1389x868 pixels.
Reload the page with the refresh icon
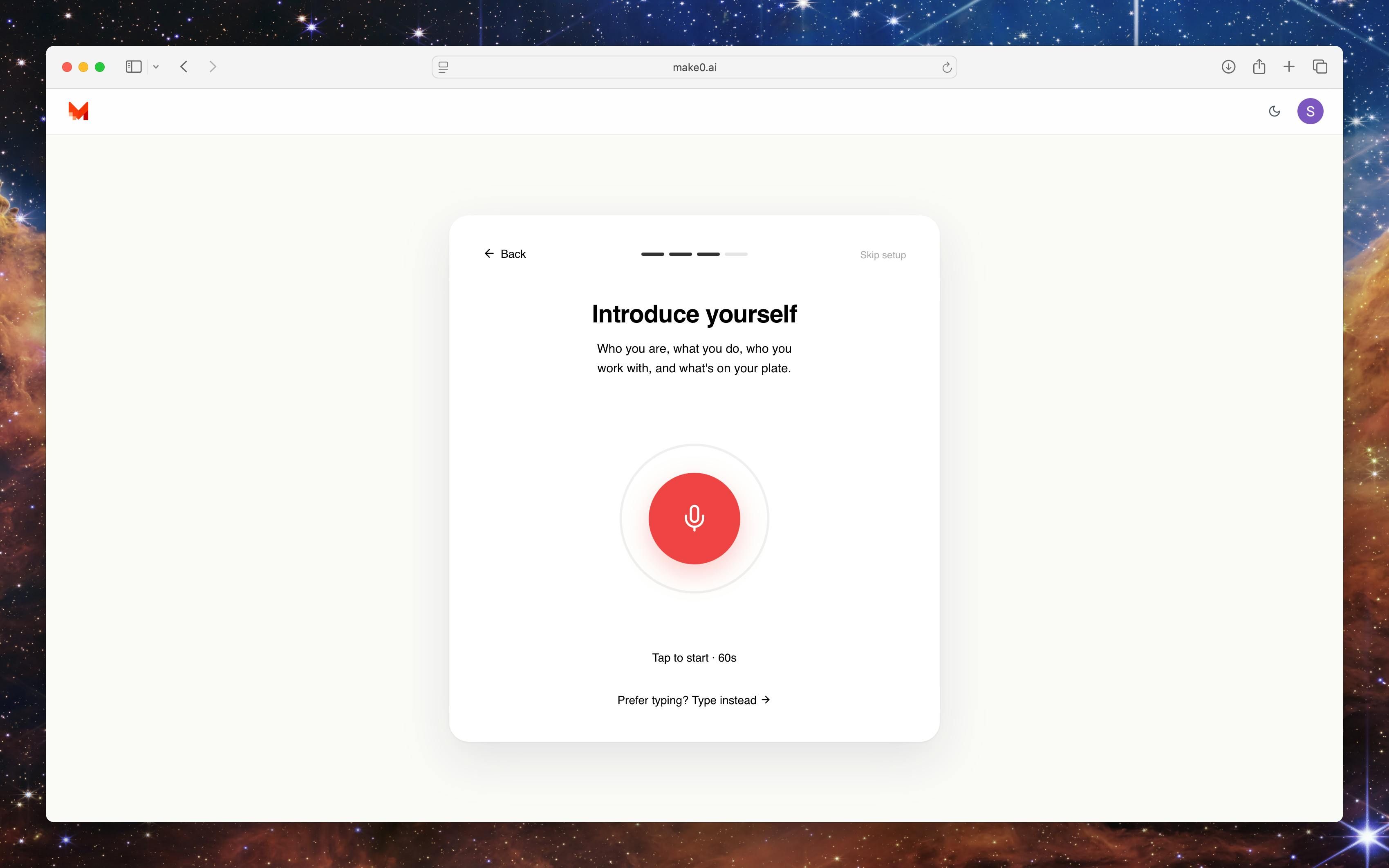[x=946, y=67]
